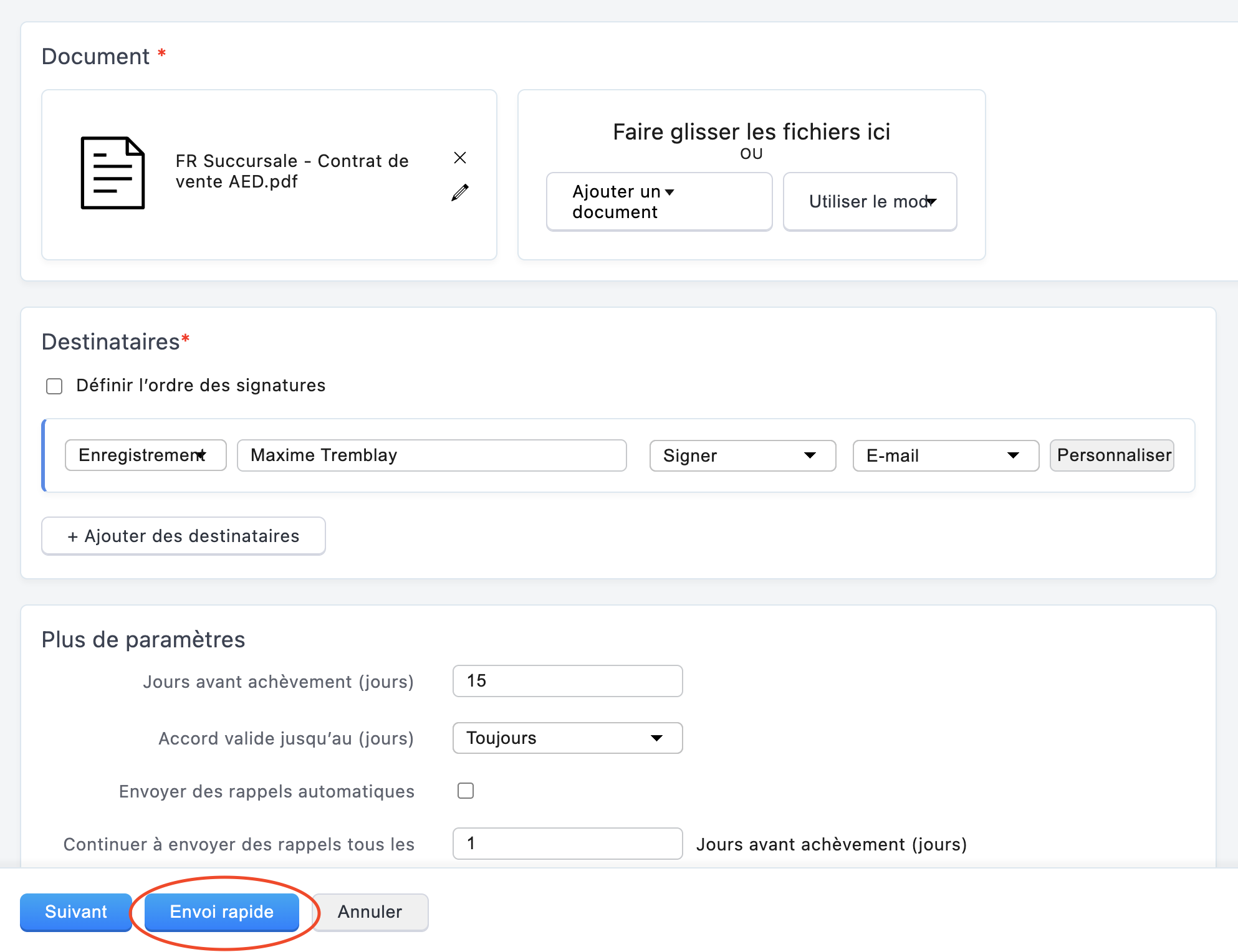
Task: Open the Ajouter un document dropdown
Action: click(659, 202)
